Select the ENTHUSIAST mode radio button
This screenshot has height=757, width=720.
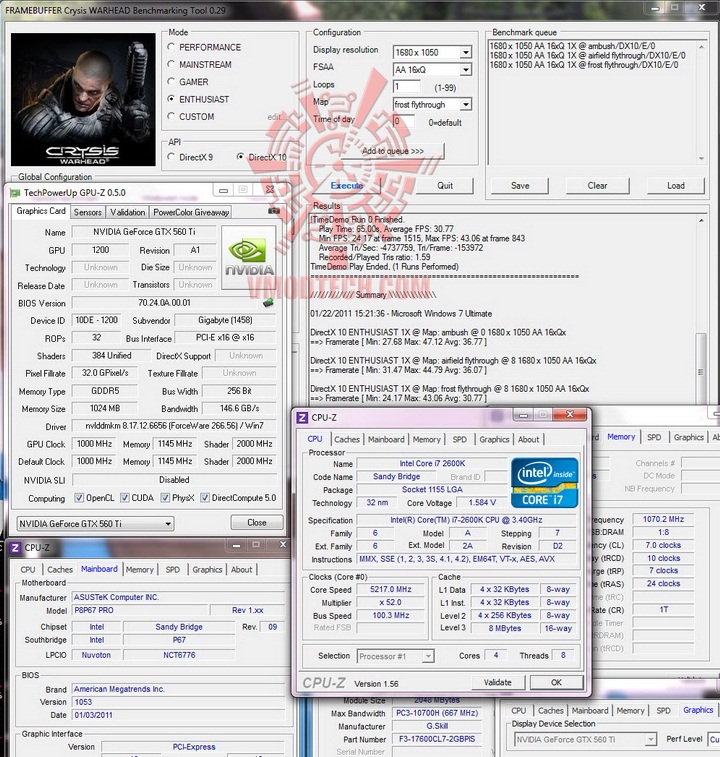tap(171, 99)
